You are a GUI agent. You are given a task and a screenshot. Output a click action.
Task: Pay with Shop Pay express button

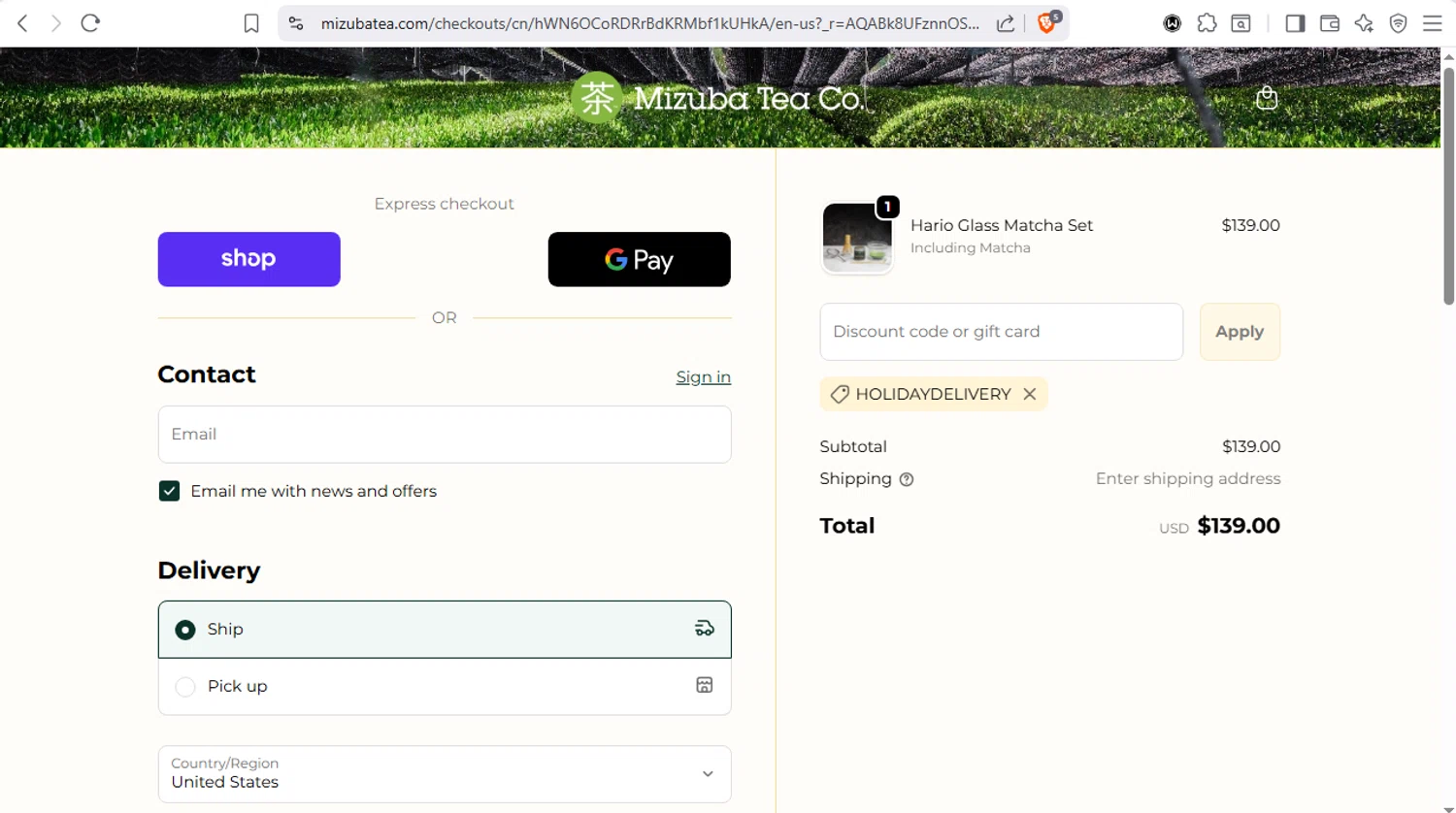[x=248, y=259]
